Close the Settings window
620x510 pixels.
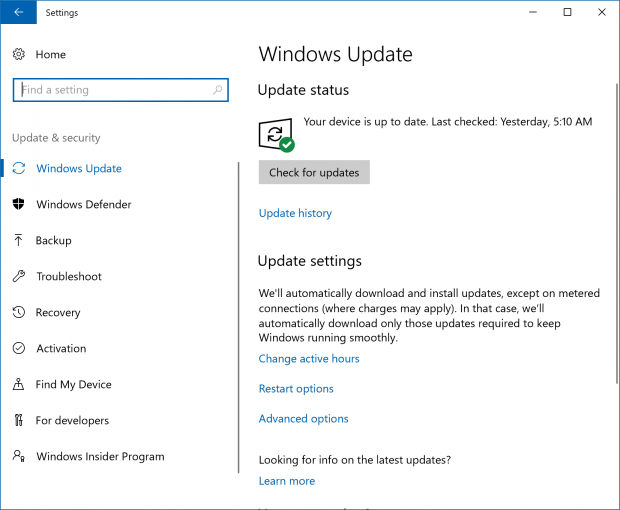point(602,12)
